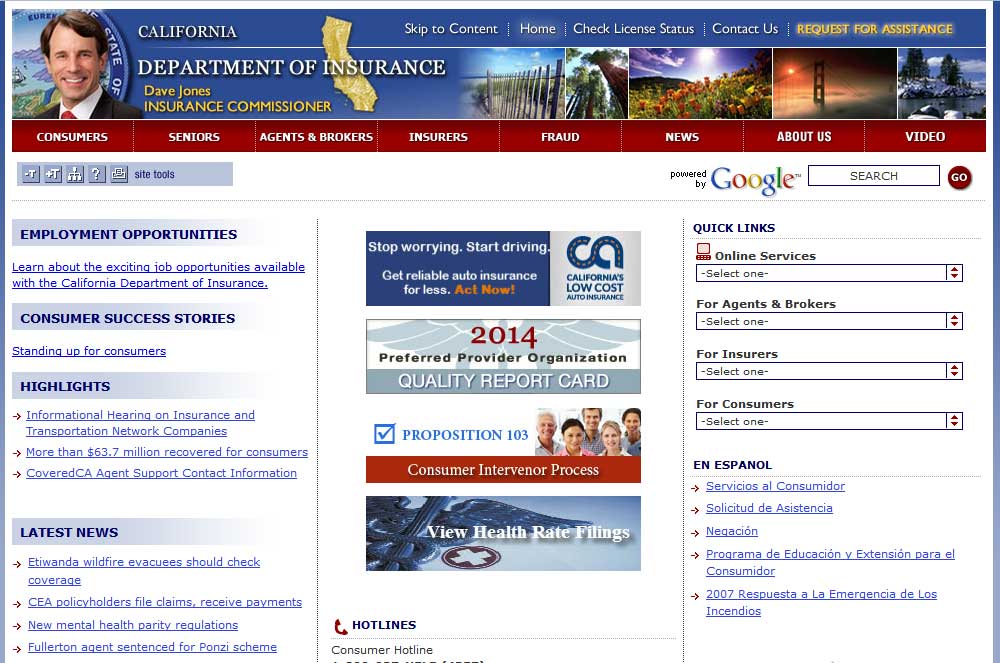Open the More than $63.7 million recovered link
1000x663 pixels.
167,452
